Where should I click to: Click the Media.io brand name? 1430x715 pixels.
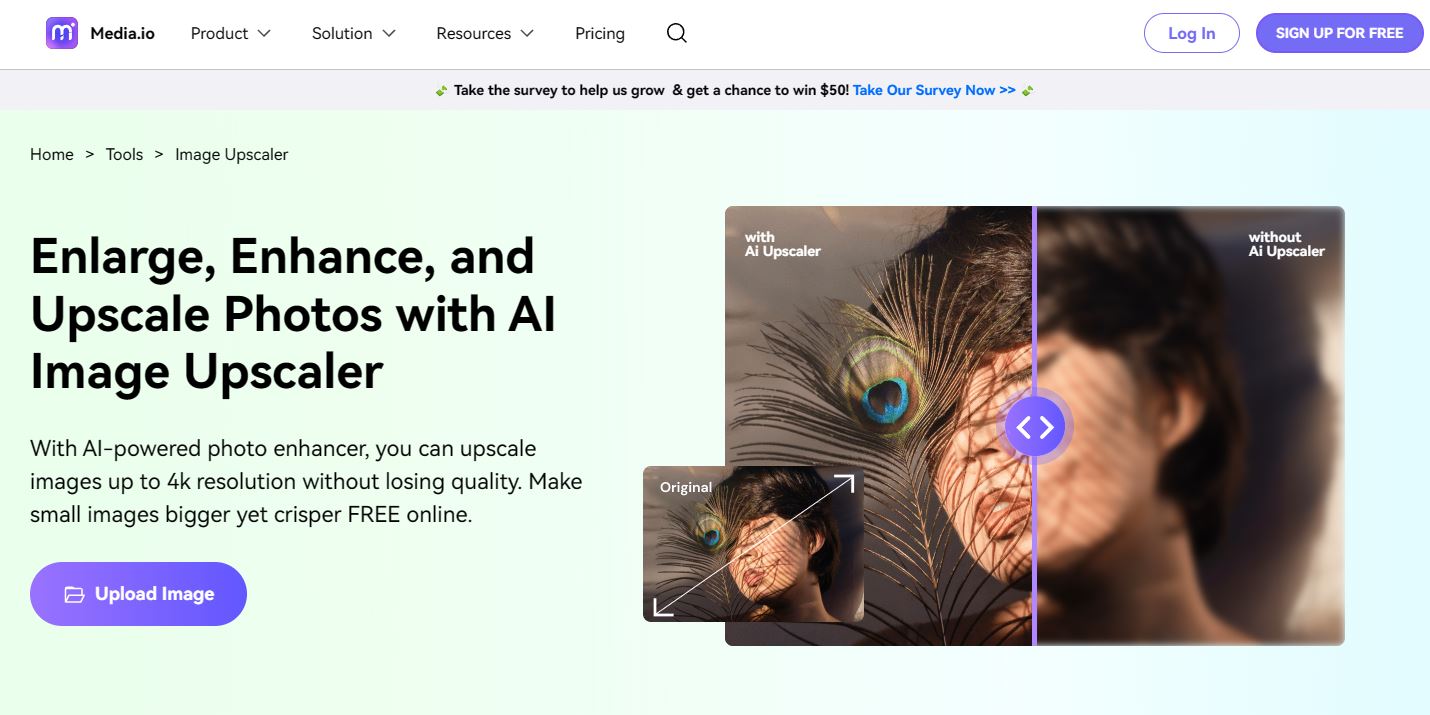122,33
